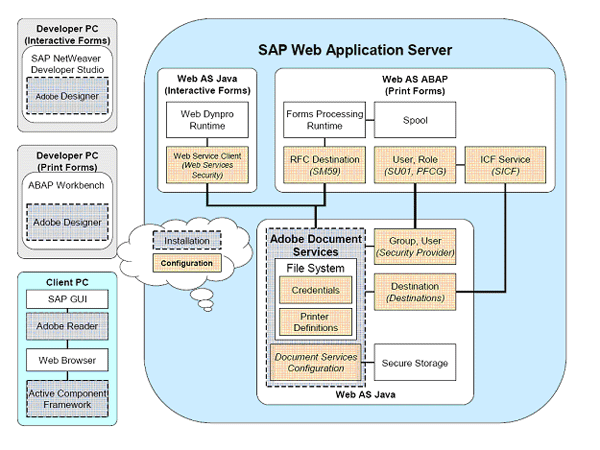Click the Client PC heading

(67, 282)
